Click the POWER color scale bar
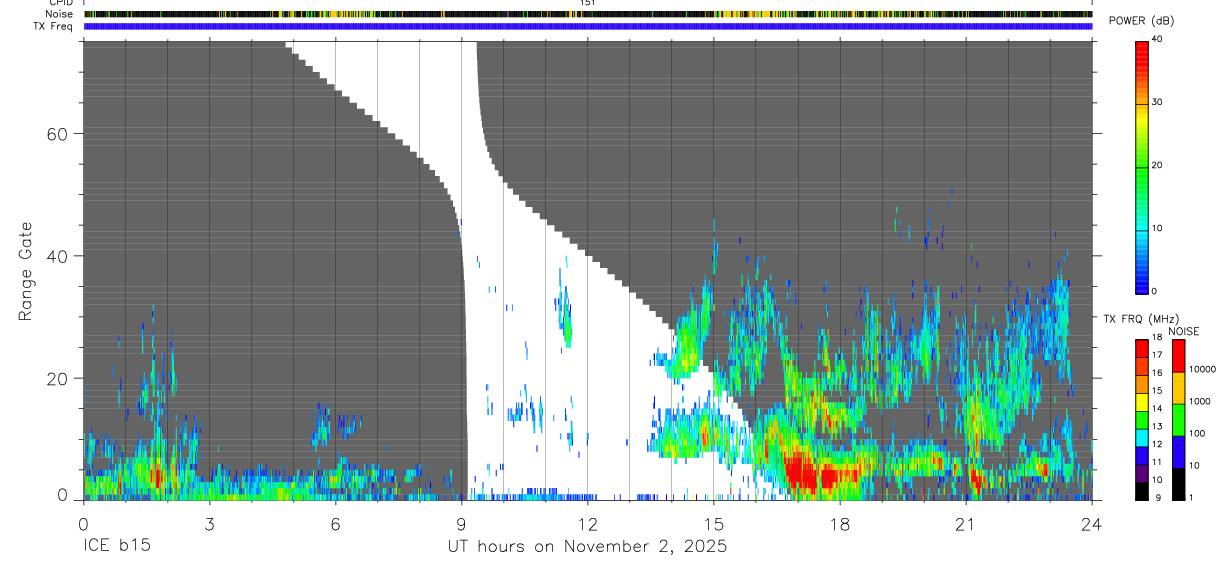The height and width of the screenshot is (567, 1228). coord(1142,166)
